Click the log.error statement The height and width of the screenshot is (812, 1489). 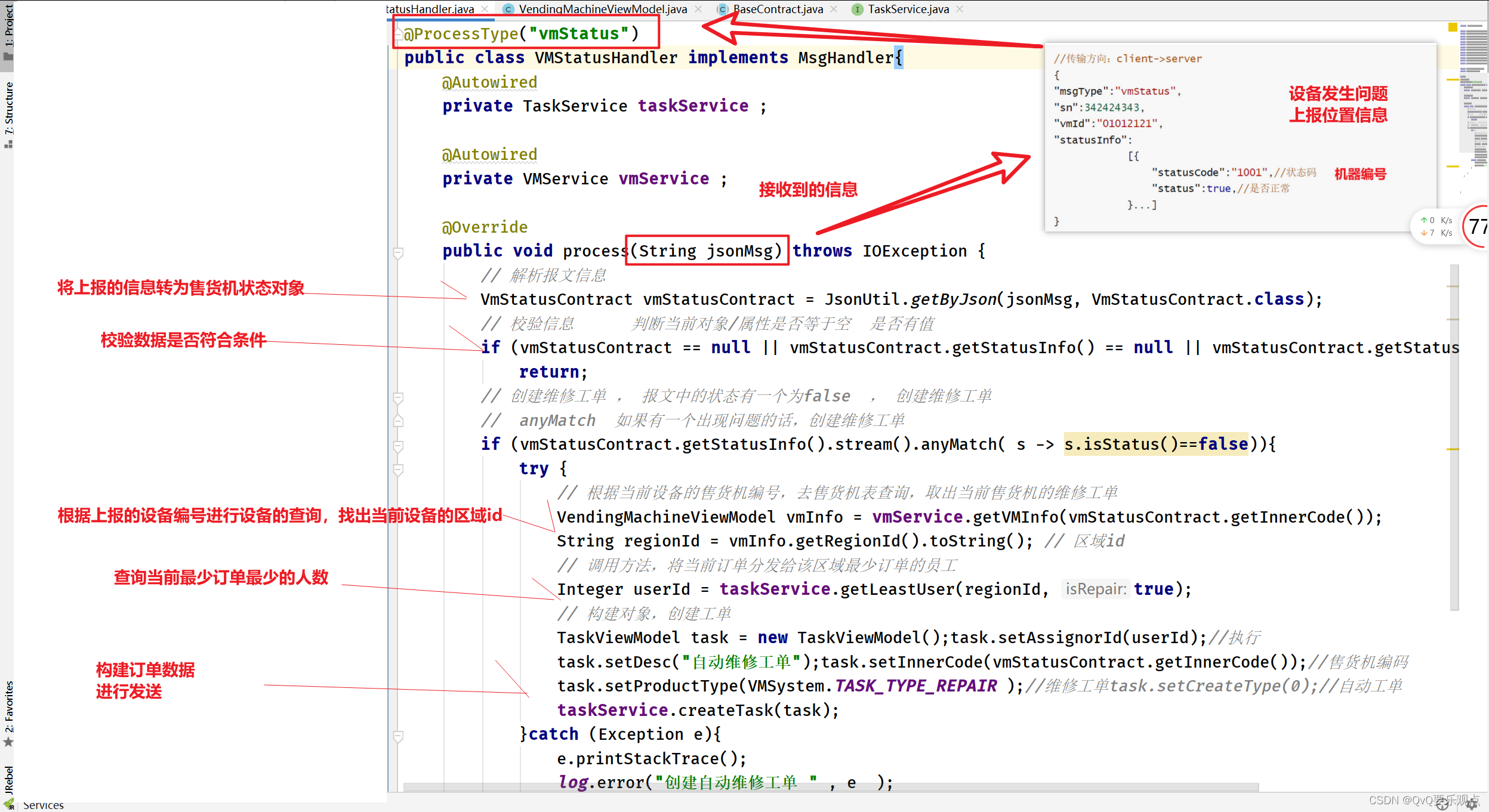pos(726,783)
